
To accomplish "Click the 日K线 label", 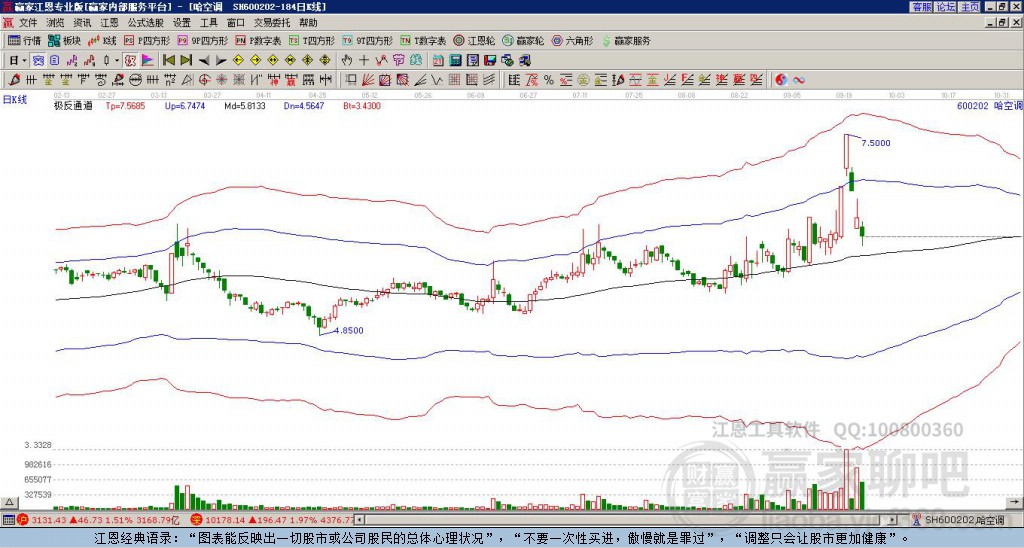I will [14, 99].
